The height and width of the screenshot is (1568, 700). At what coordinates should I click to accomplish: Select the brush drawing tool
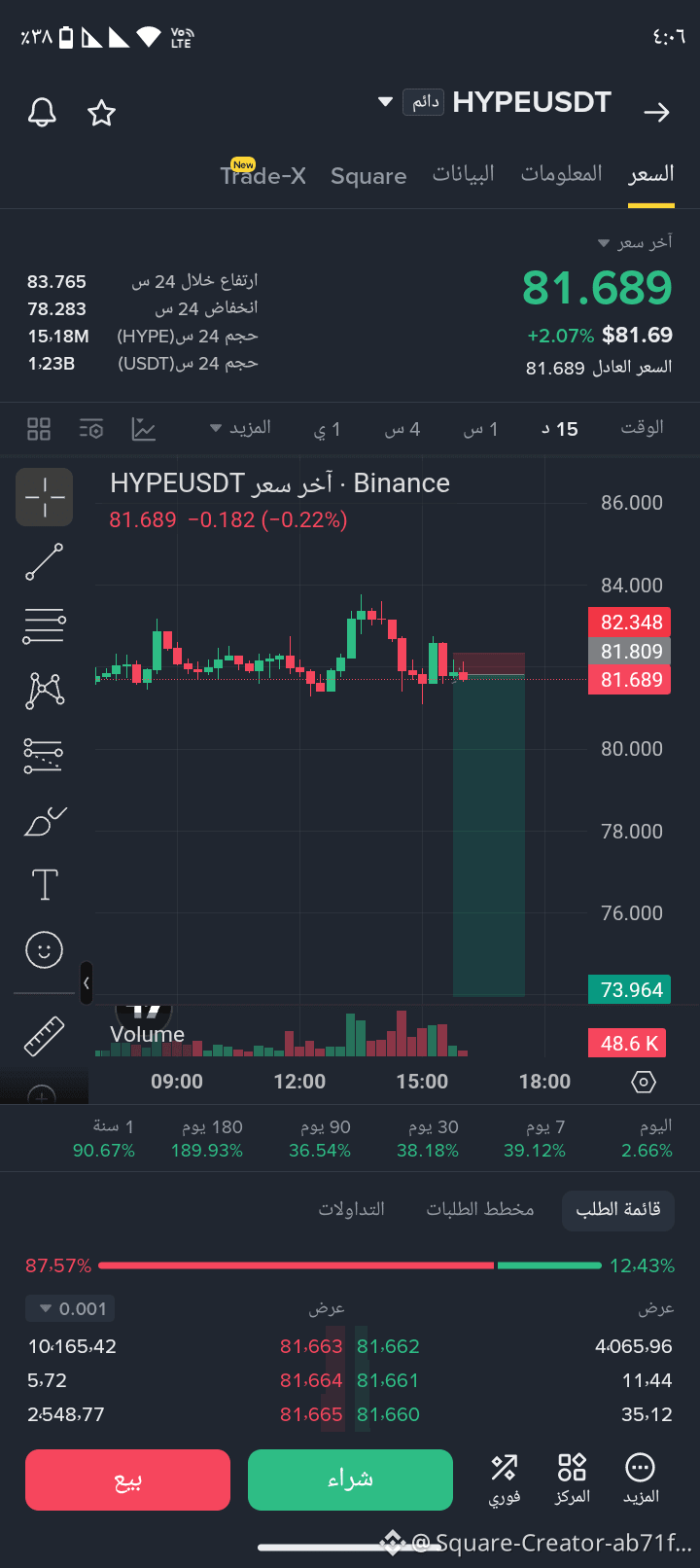pos(45,821)
